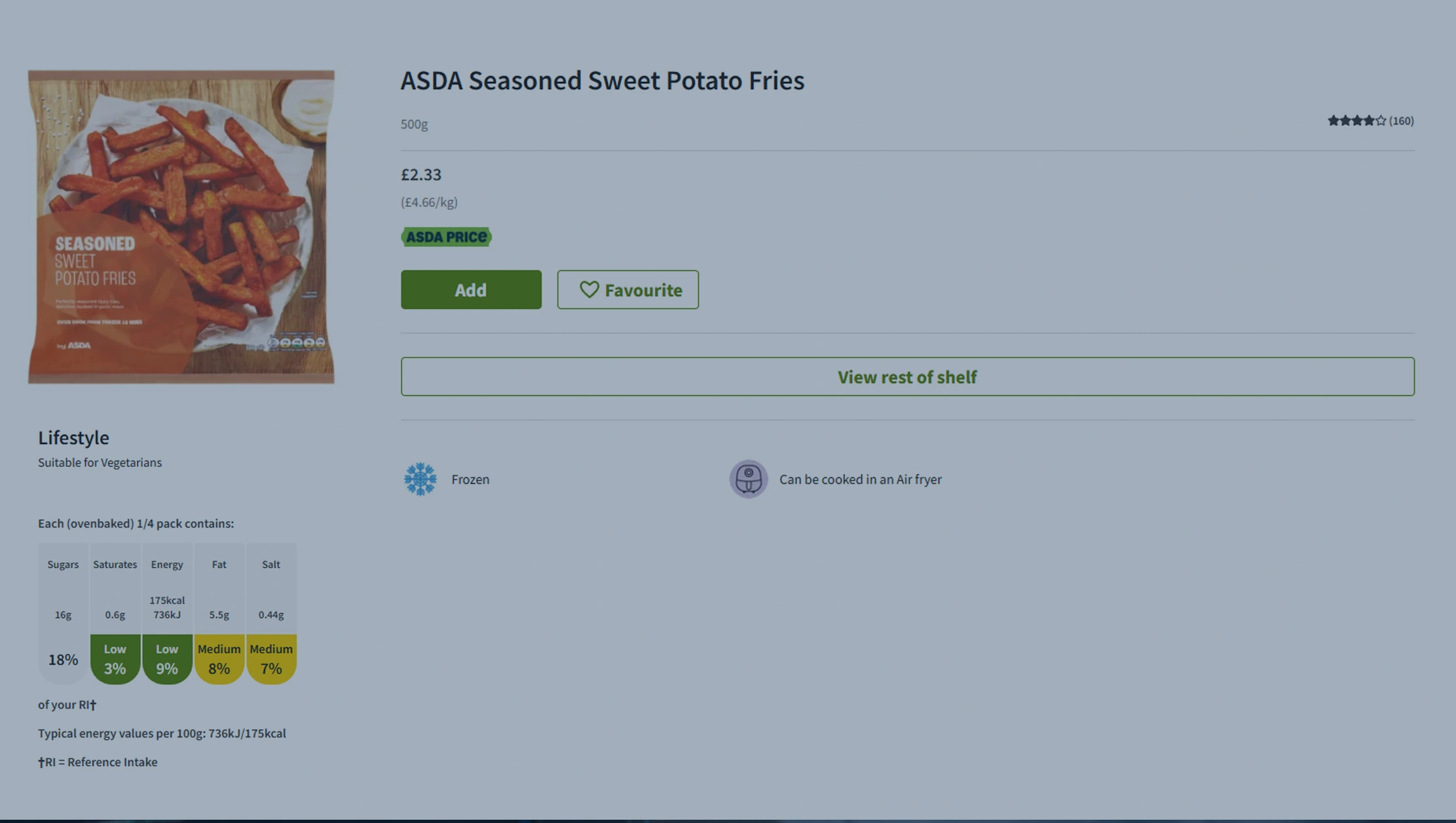The height and width of the screenshot is (823, 1456).
Task: Expand the reviews count (160)
Action: click(1402, 120)
